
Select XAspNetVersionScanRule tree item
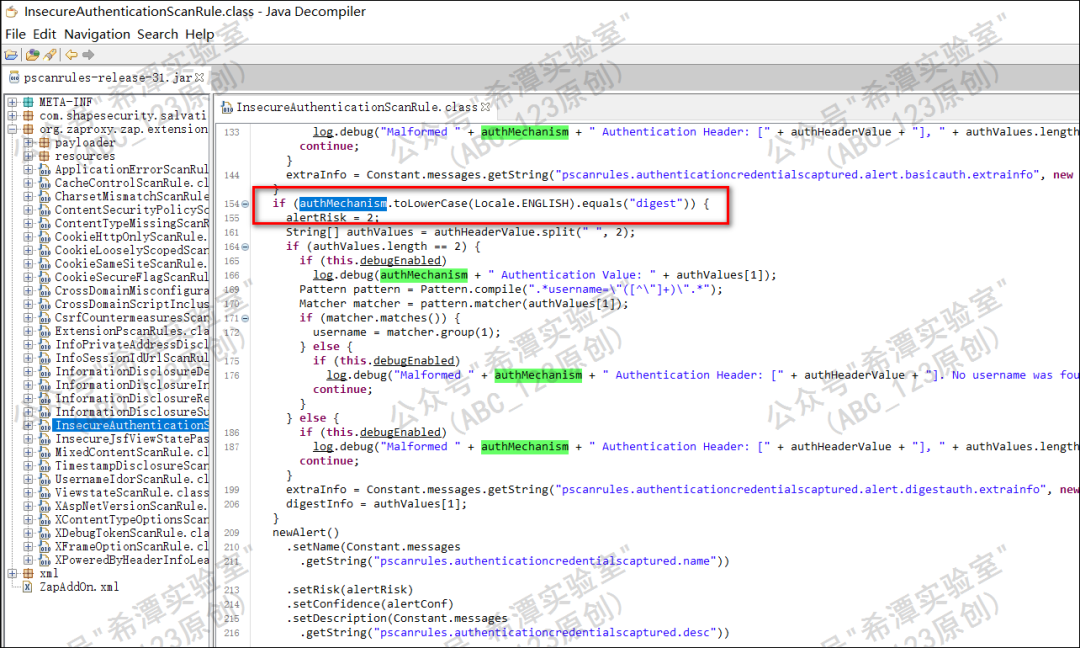tap(131, 506)
